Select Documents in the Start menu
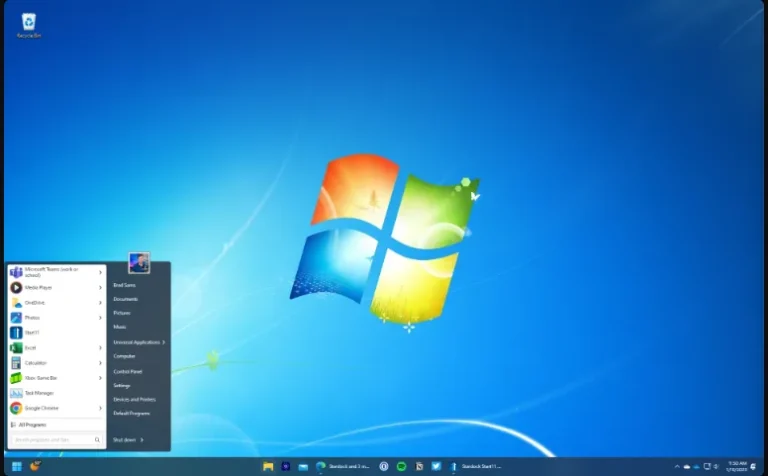This screenshot has width=768, height=476. [x=125, y=299]
